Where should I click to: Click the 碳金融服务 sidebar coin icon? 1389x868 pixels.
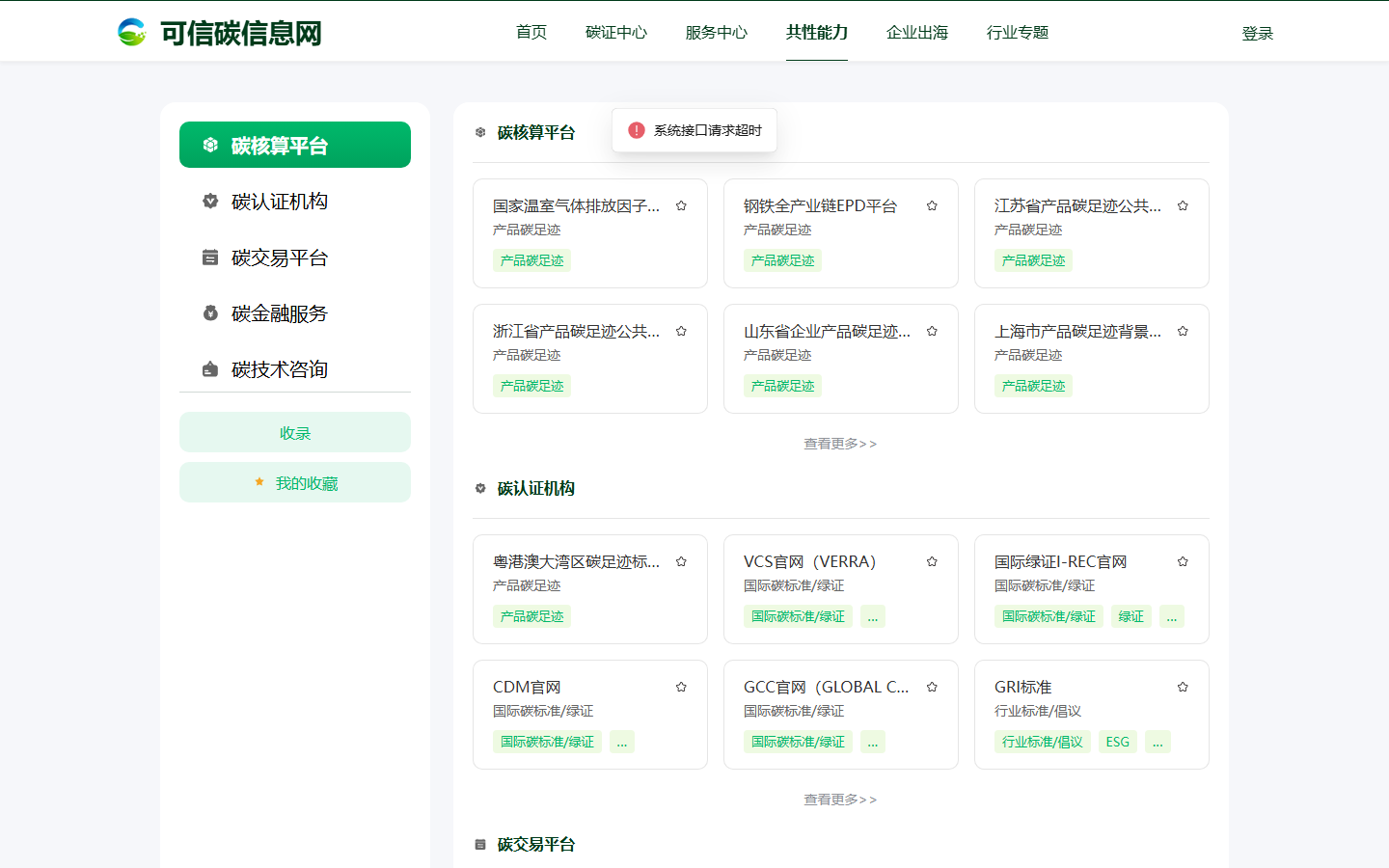tap(210, 312)
